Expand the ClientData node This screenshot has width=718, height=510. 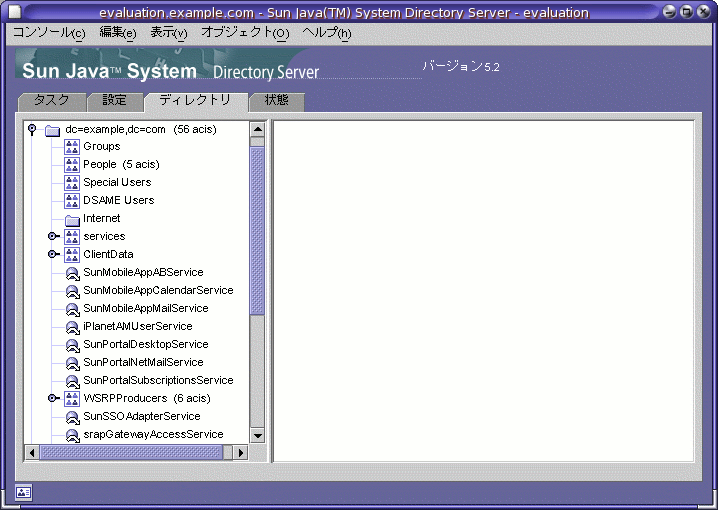pyautogui.click(x=54, y=254)
